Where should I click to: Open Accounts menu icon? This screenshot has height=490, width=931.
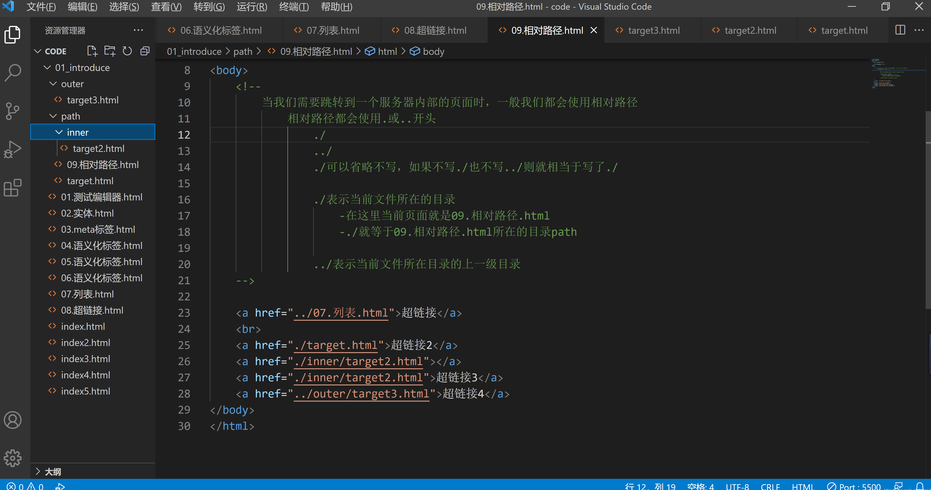pos(12,420)
